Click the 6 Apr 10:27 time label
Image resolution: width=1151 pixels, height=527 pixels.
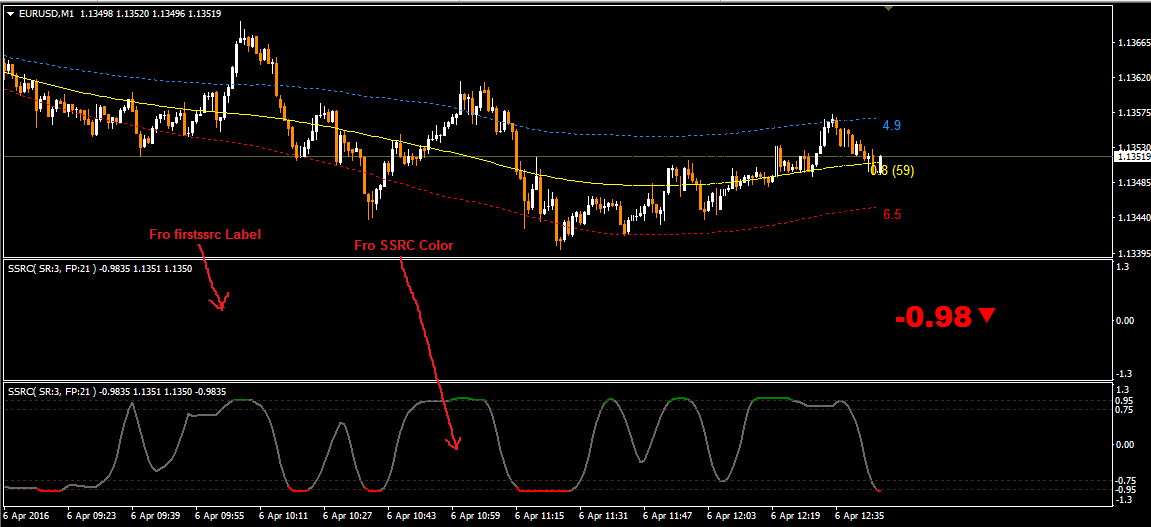[346, 516]
